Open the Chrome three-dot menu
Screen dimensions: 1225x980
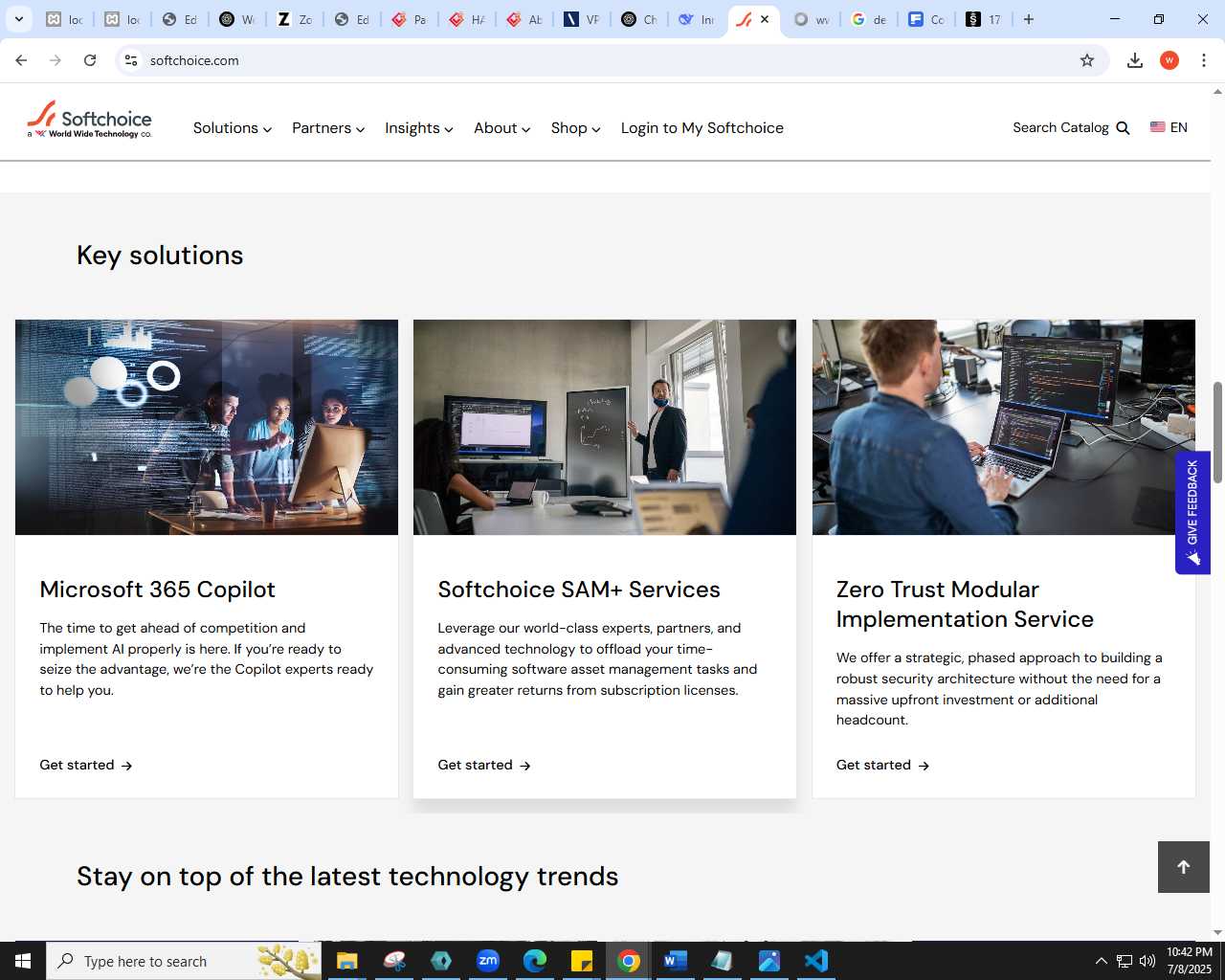(1204, 60)
